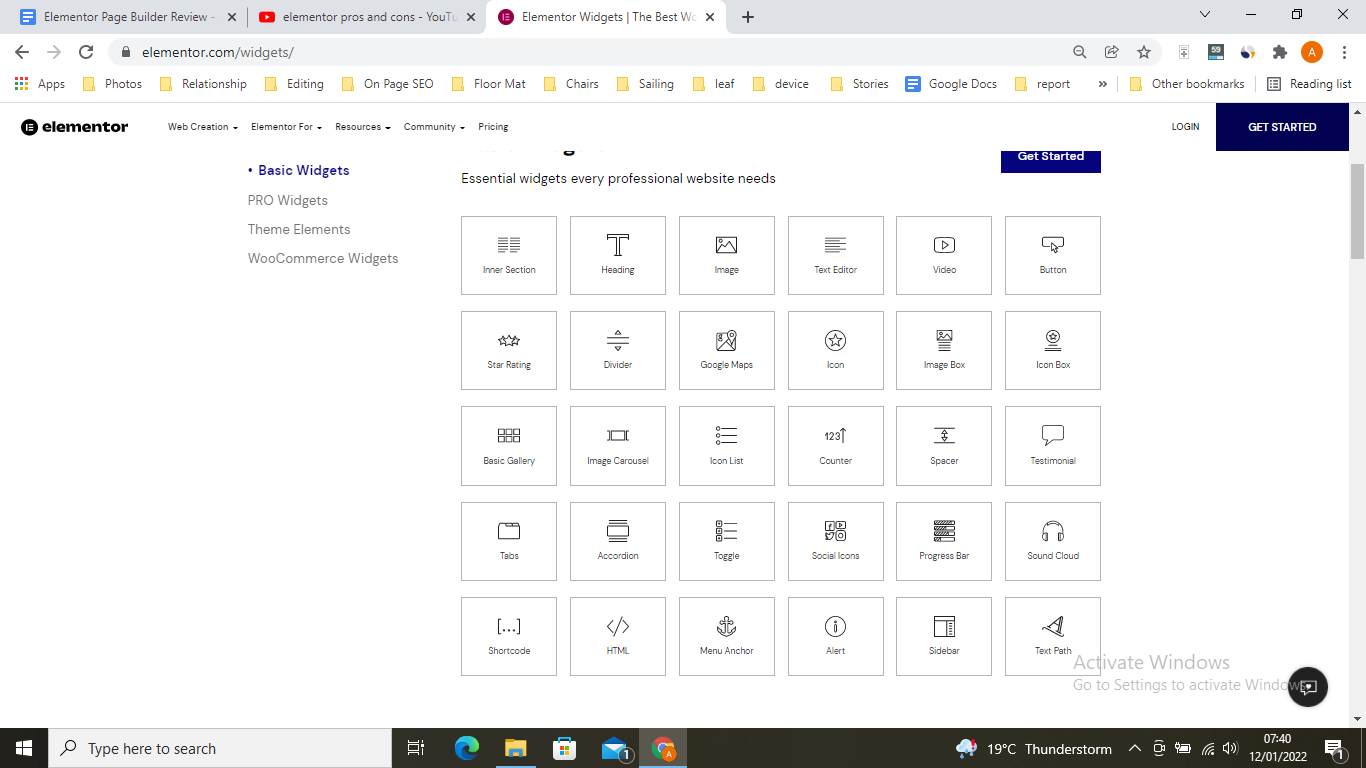
Task: Select the Sidebar widget tile
Action: (944, 636)
